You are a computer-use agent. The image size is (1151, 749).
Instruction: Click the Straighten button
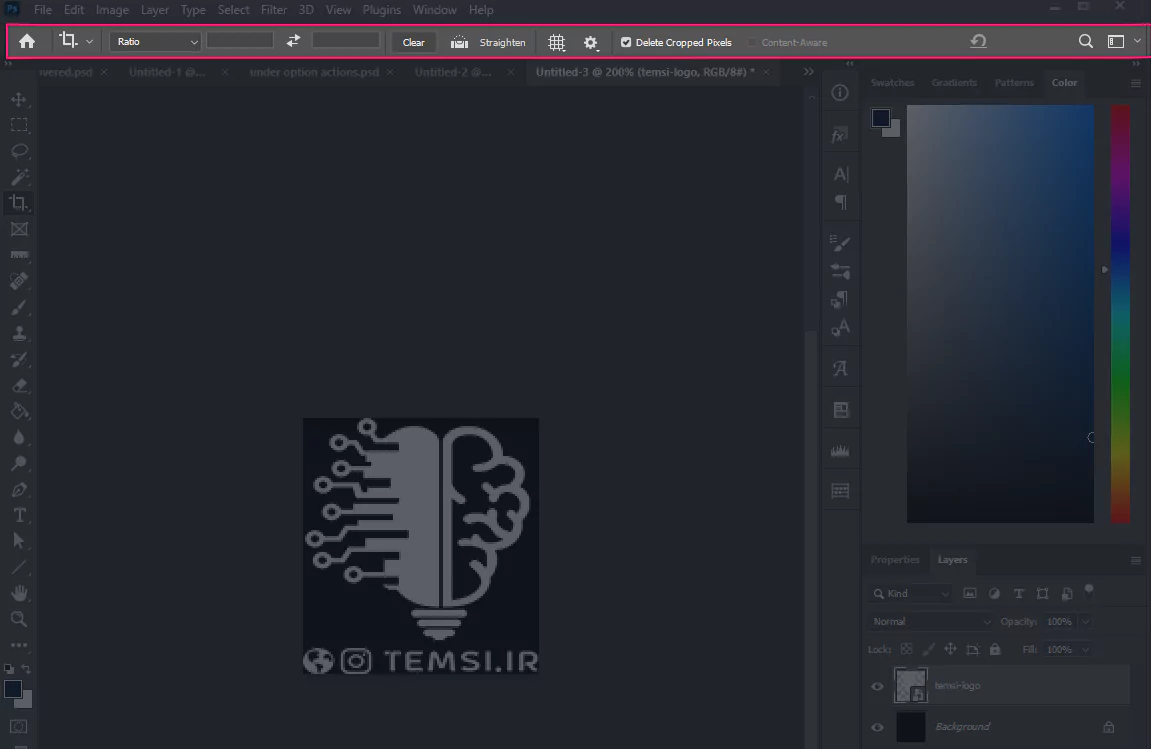pos(488,43)
